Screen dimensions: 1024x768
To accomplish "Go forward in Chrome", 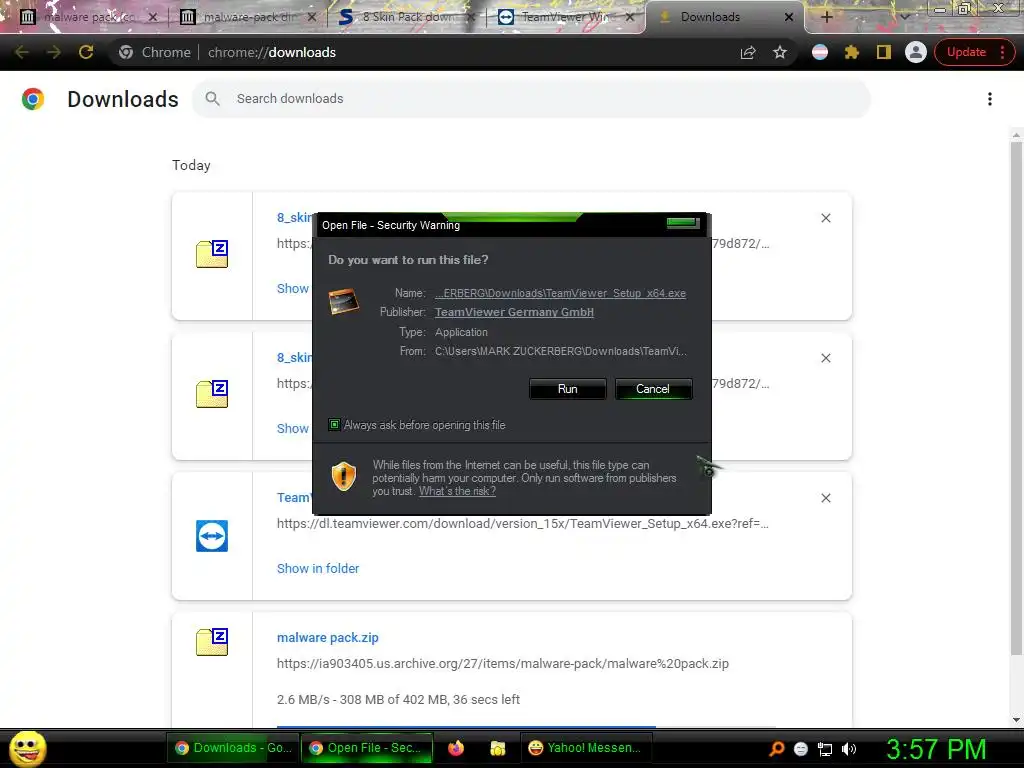I will [x=54, y=52].
